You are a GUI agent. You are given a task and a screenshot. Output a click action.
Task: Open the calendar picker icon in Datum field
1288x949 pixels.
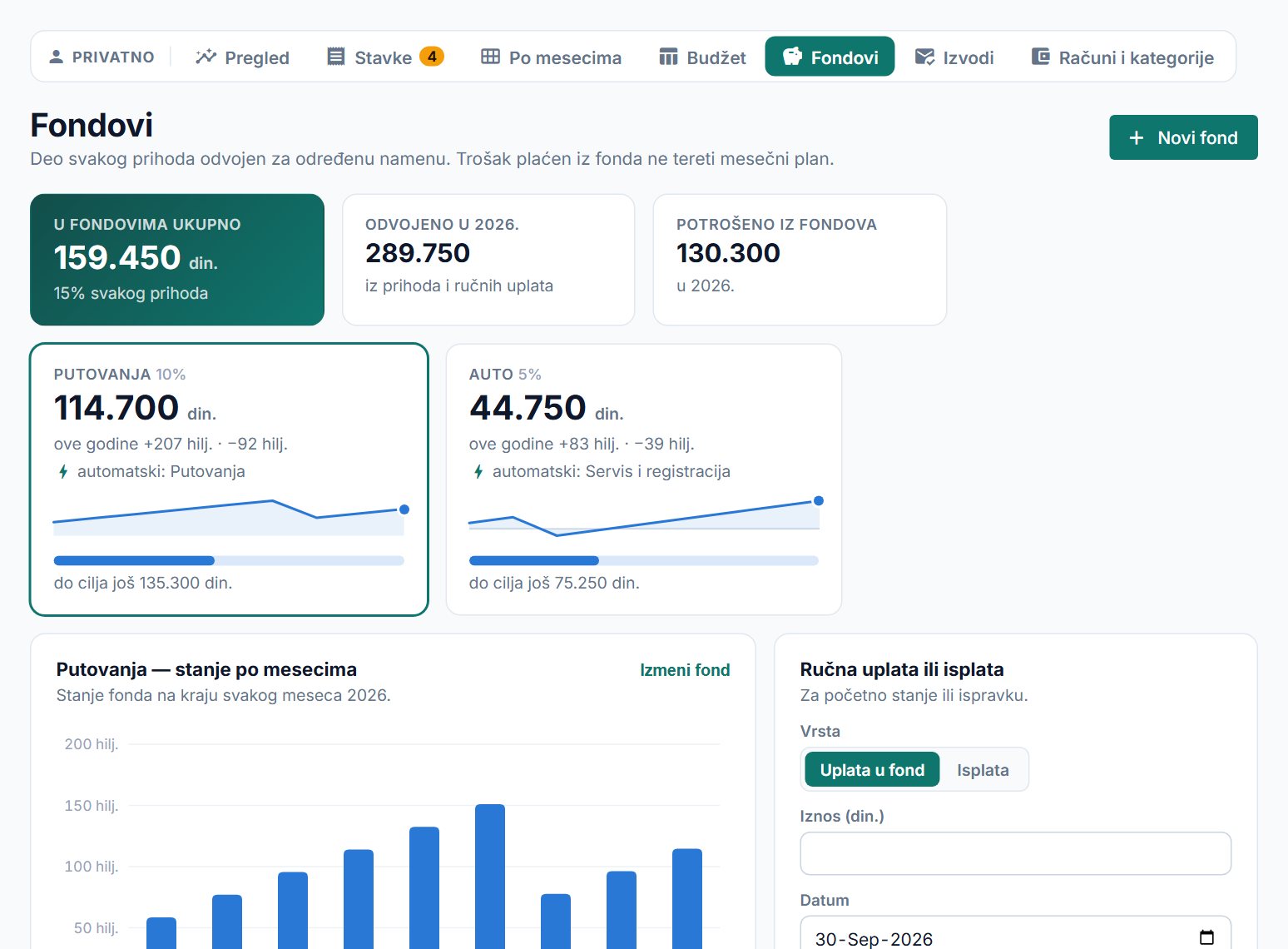pyautogui.click(x=1206, y=937)
